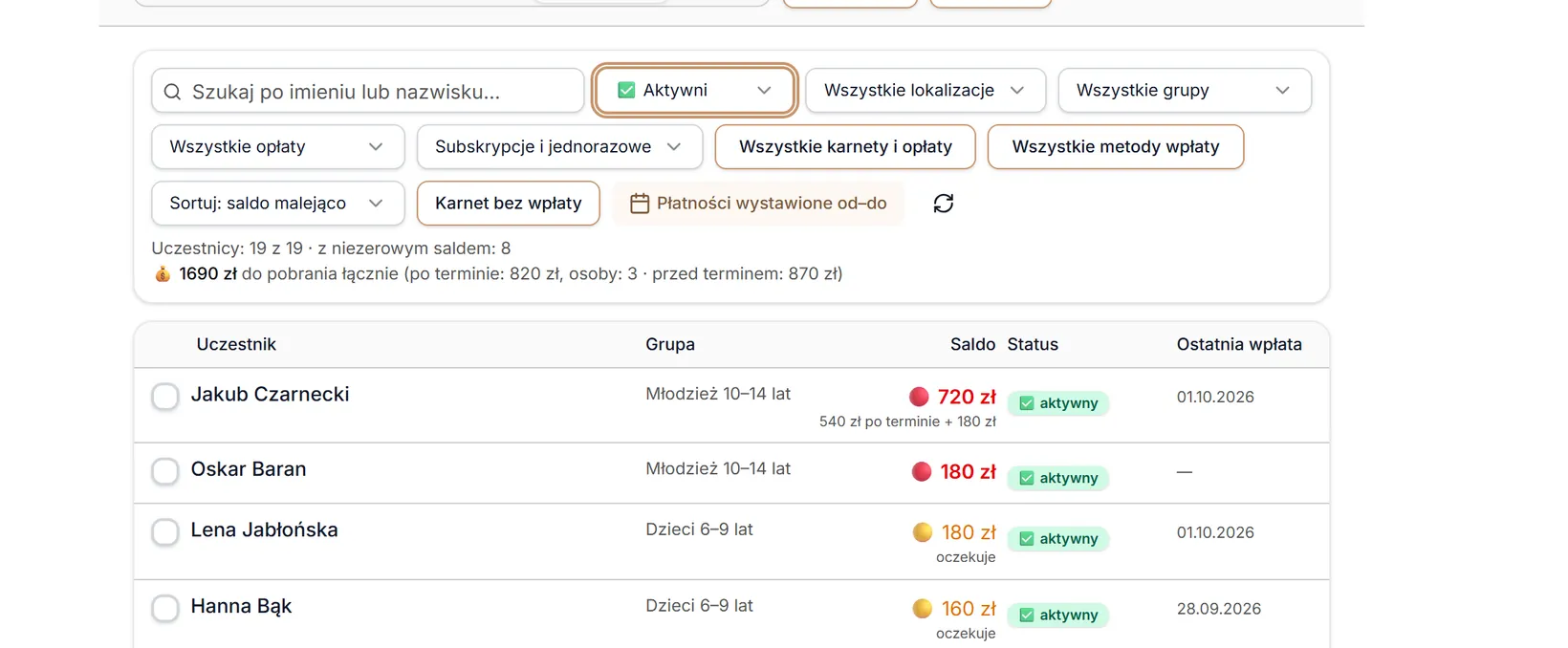
Task: Click the 720 zł balance amount
Action: pyautogui.click(x=967, y=397)
